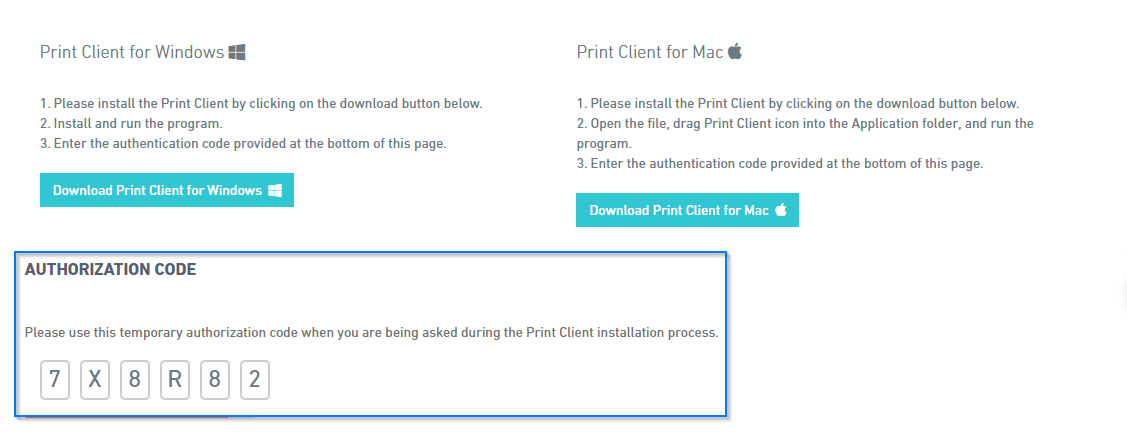Click the Windows logo beside the Print Client heading

pos(237,52)
